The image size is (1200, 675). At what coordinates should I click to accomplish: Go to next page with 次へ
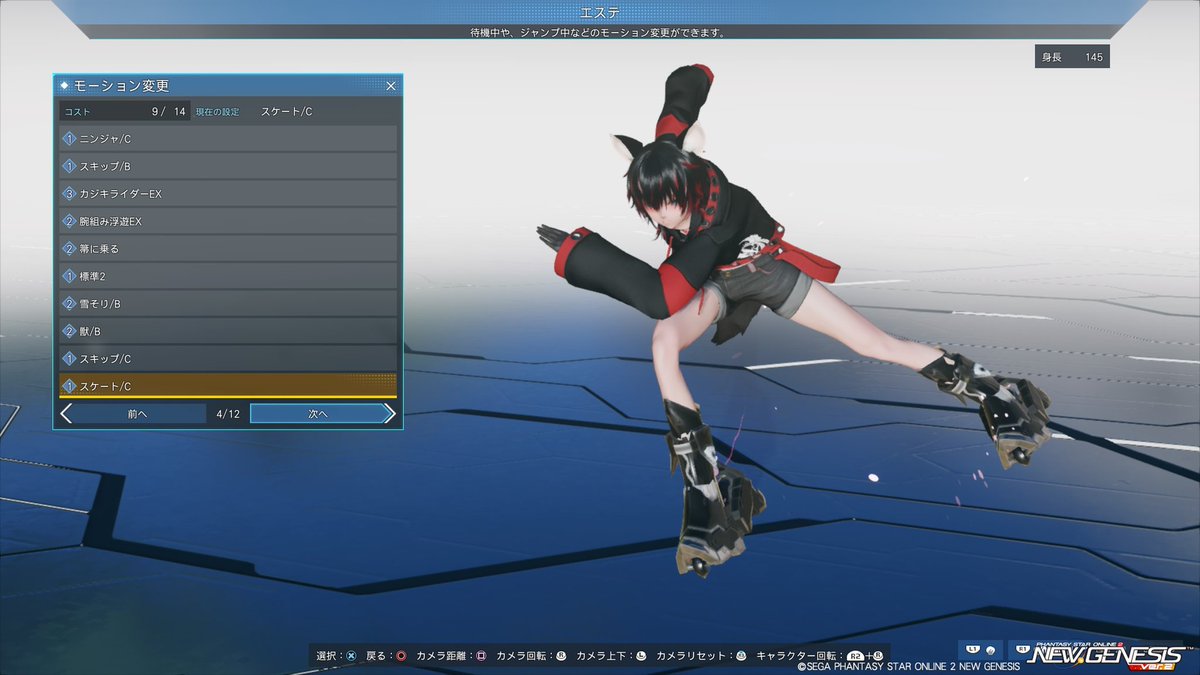pos(317,414)
